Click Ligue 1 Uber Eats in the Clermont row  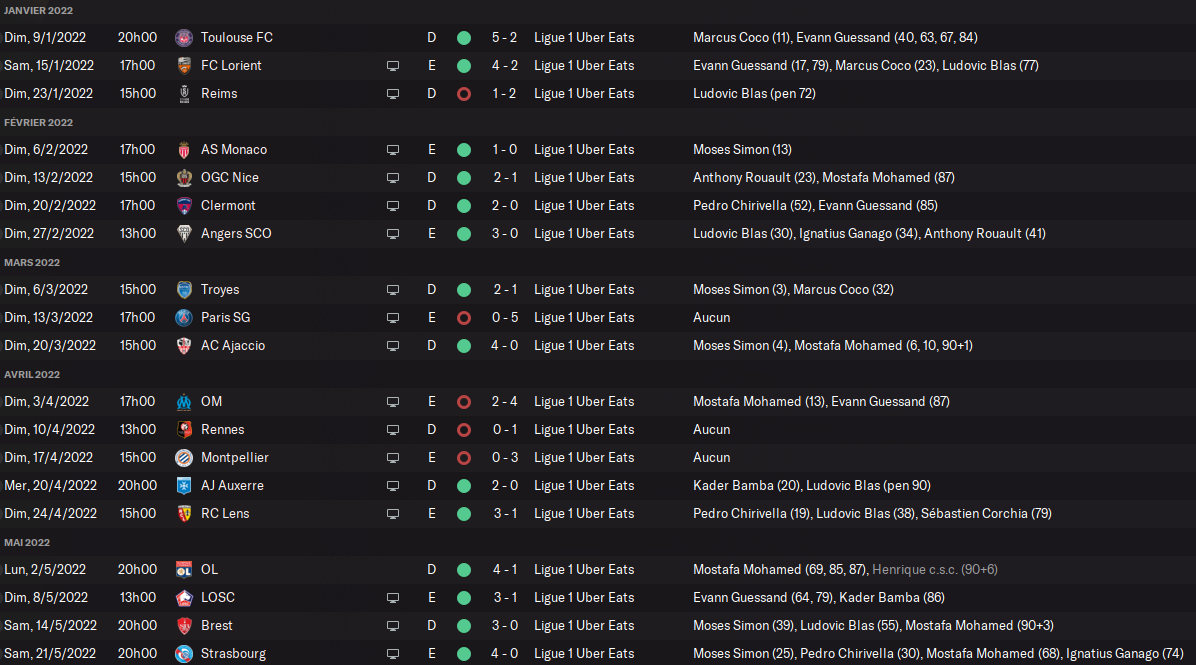pos(584,205)
